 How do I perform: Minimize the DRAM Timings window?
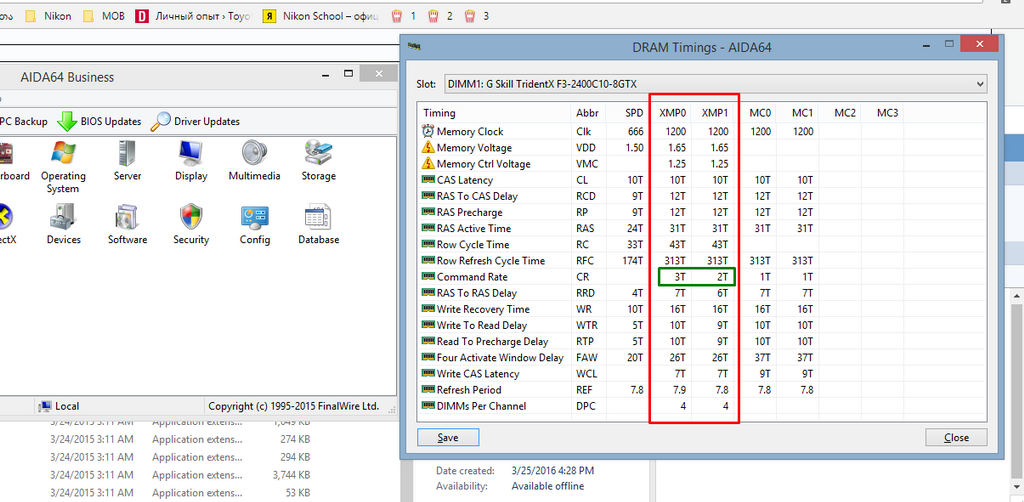tap(924, 44)
